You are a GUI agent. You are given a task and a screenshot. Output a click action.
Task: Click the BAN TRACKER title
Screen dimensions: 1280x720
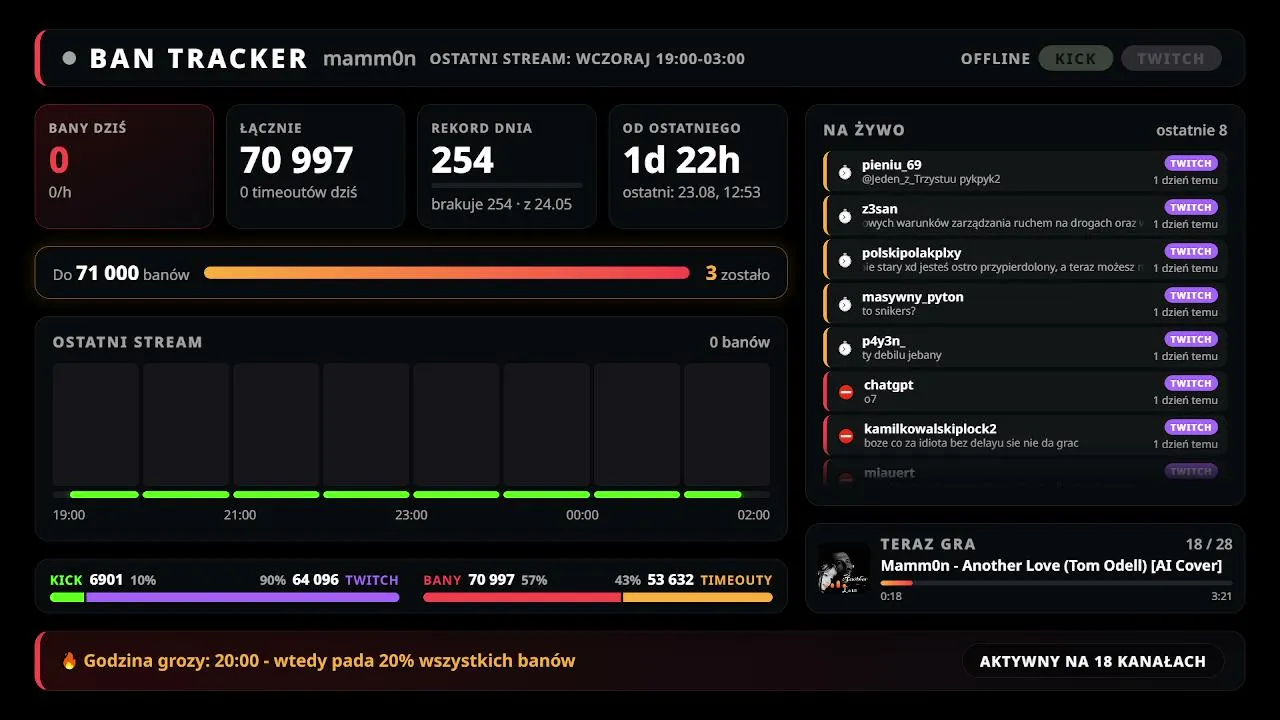point(198,58)
